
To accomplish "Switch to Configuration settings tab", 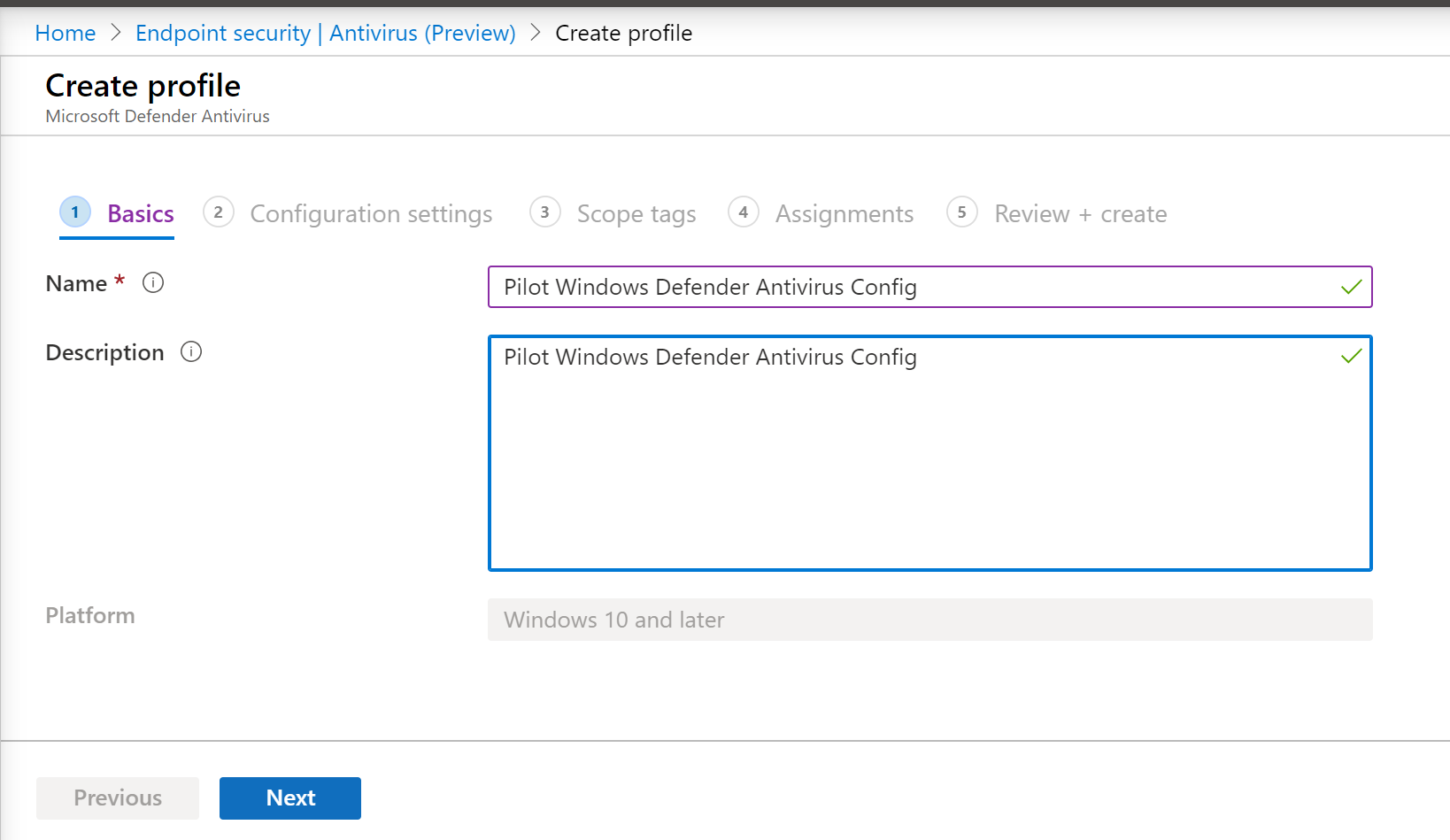I will 371,214.
